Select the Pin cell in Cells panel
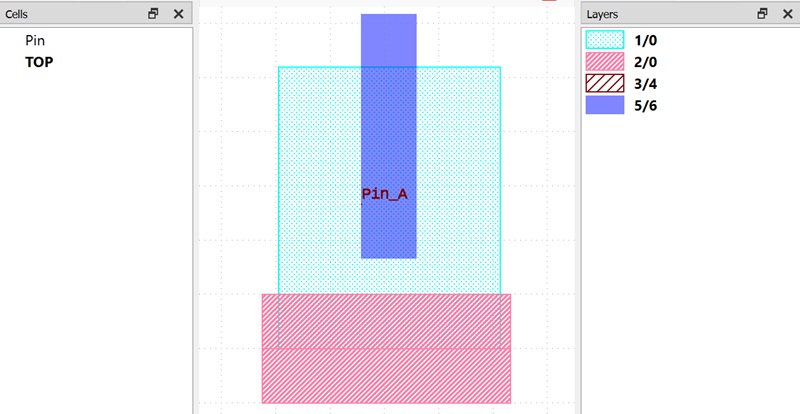This screenshot has height=414, width=800. (35, 40)
